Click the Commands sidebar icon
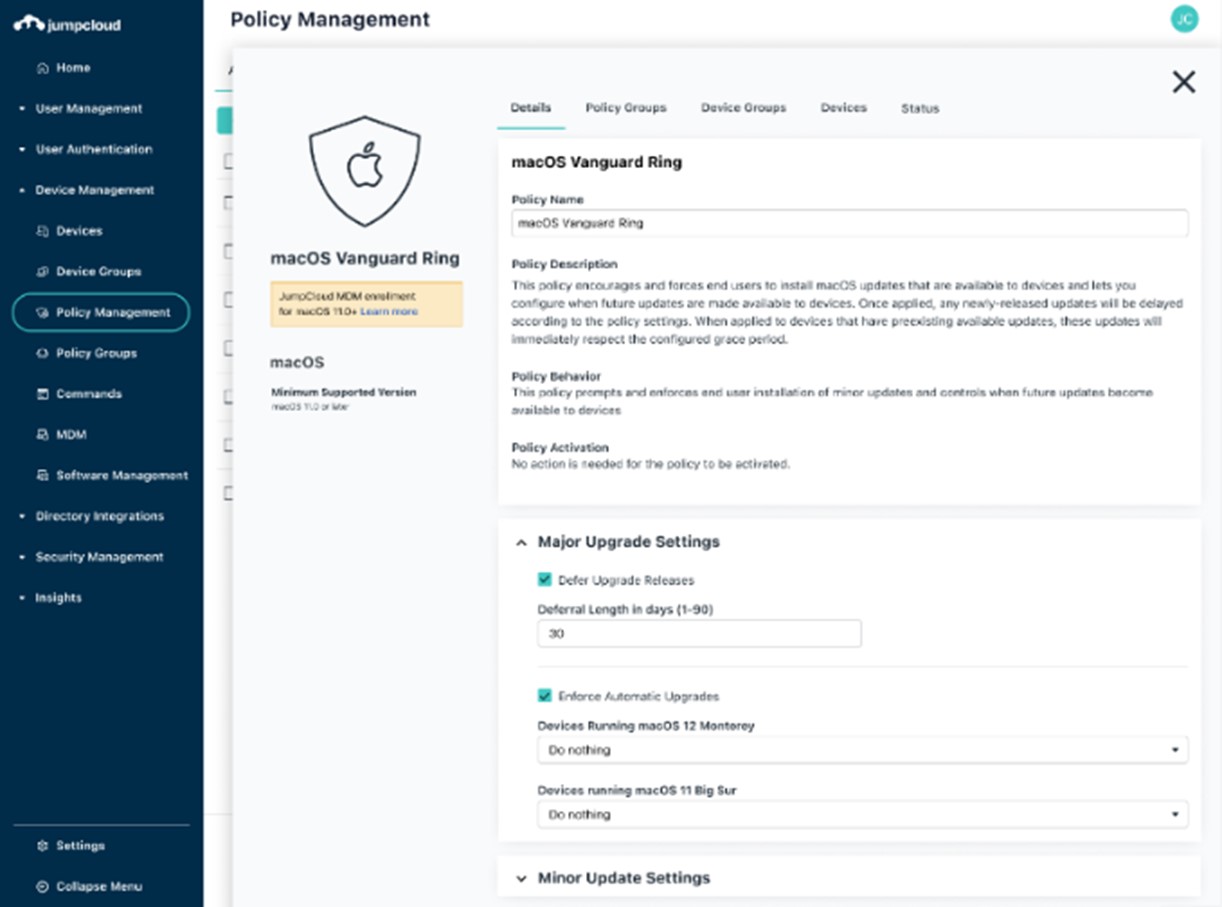 coord(42,394)
